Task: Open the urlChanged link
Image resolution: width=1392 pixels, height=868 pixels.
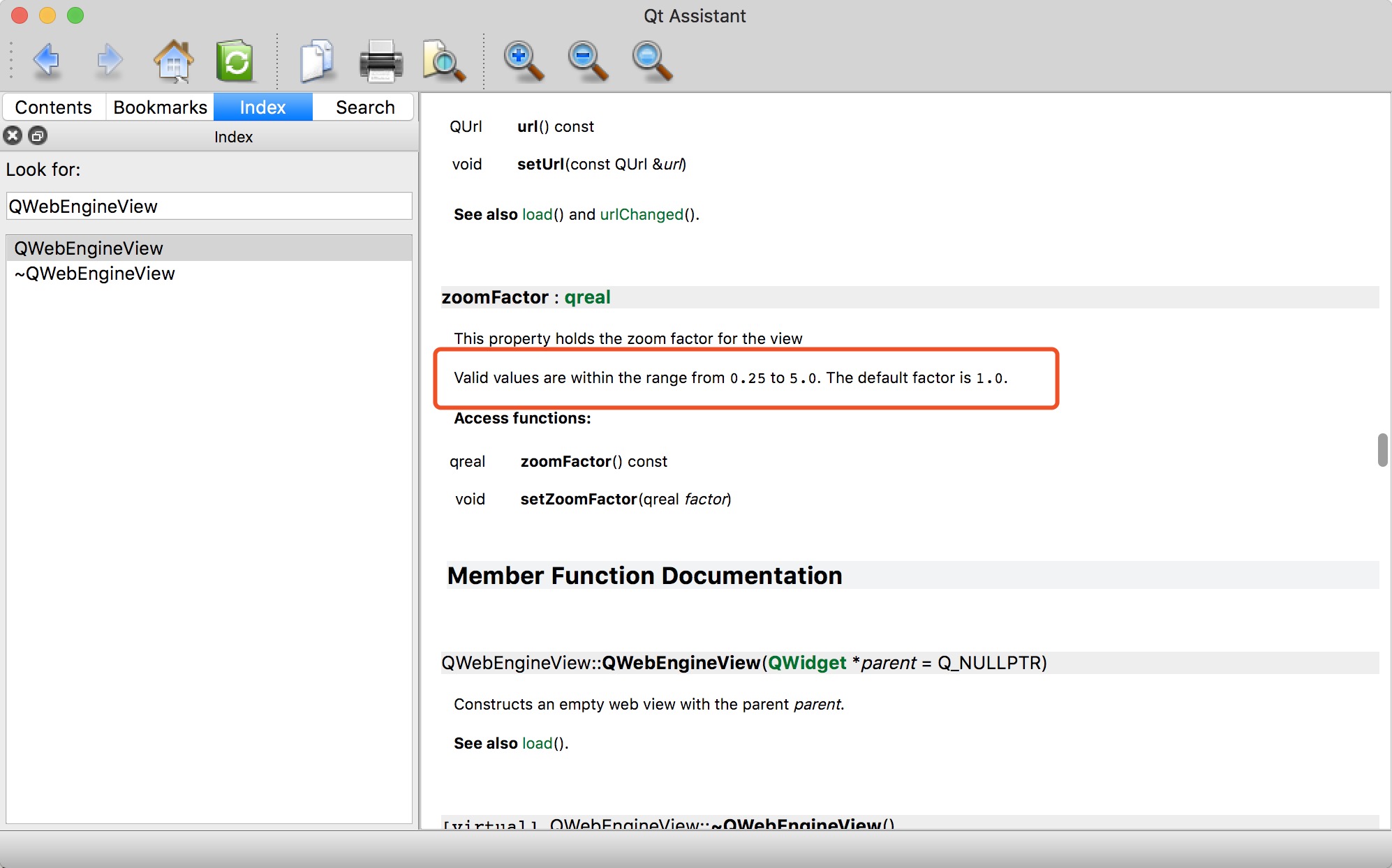Action: pyautogui.click(x=641, y=214)
